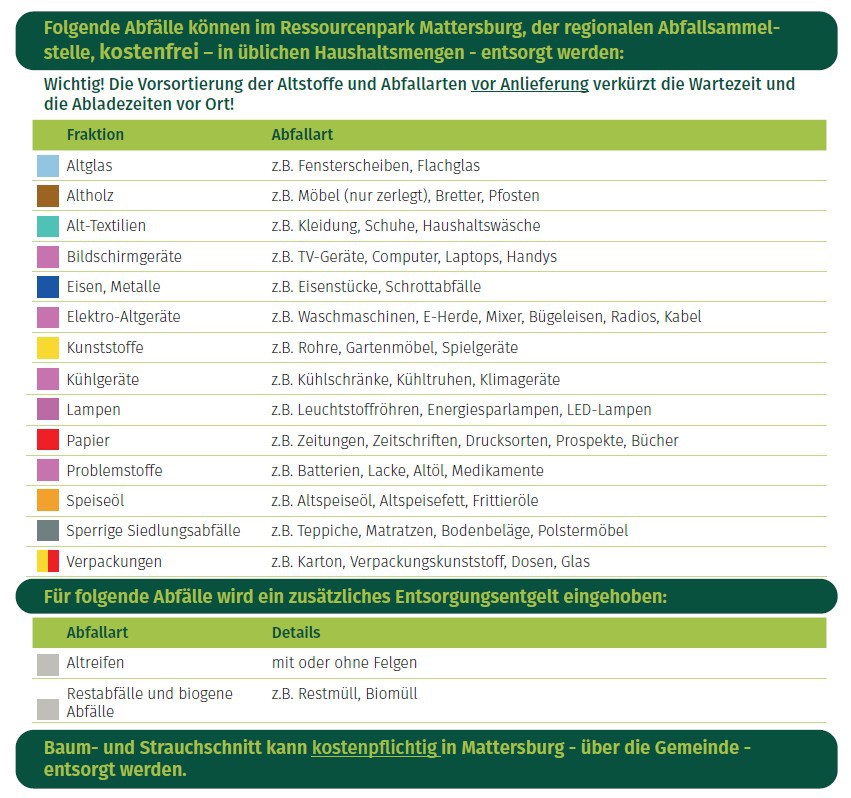Select the yellow Kunststoffe color square
This screenshot has height=798, width=851.
pos(48,348)
